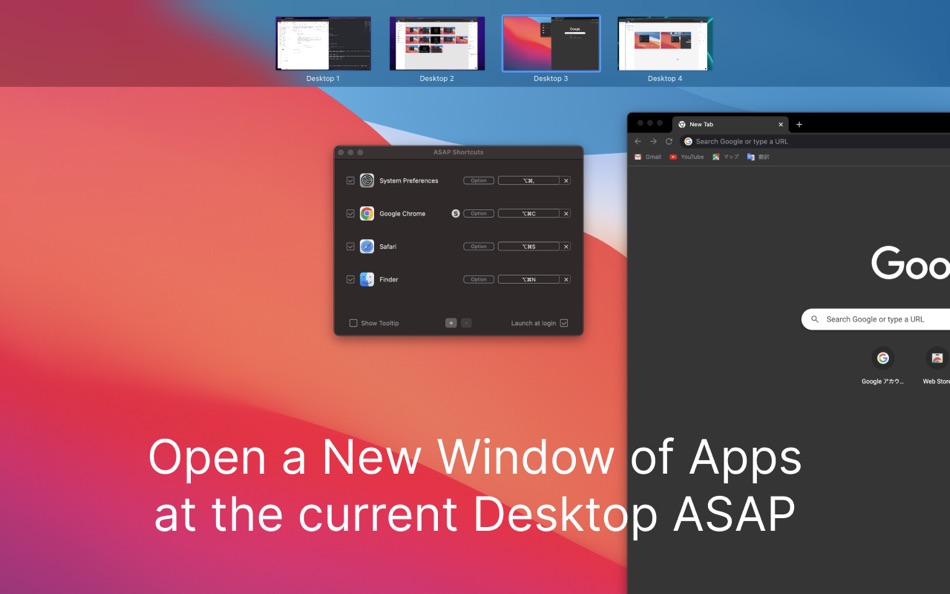Viewport: 950px width, 594px height.
Task: Go back in the Chrome window
Action: (637, 141)
